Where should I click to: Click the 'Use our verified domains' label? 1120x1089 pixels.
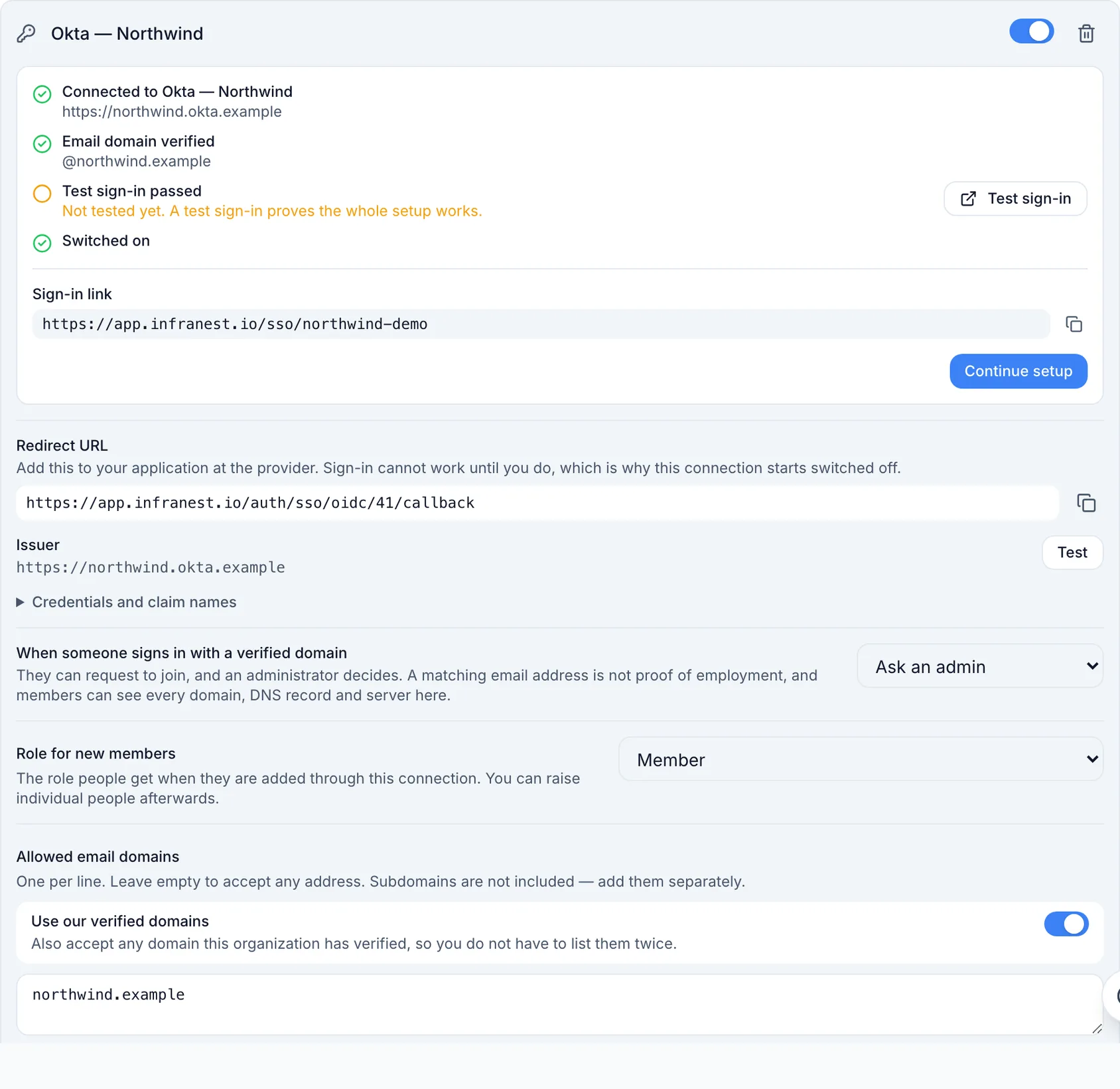[x=120, y=921]
